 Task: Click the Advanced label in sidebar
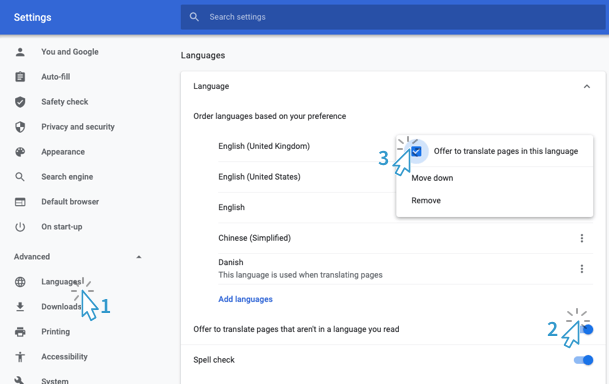[32, 257]
